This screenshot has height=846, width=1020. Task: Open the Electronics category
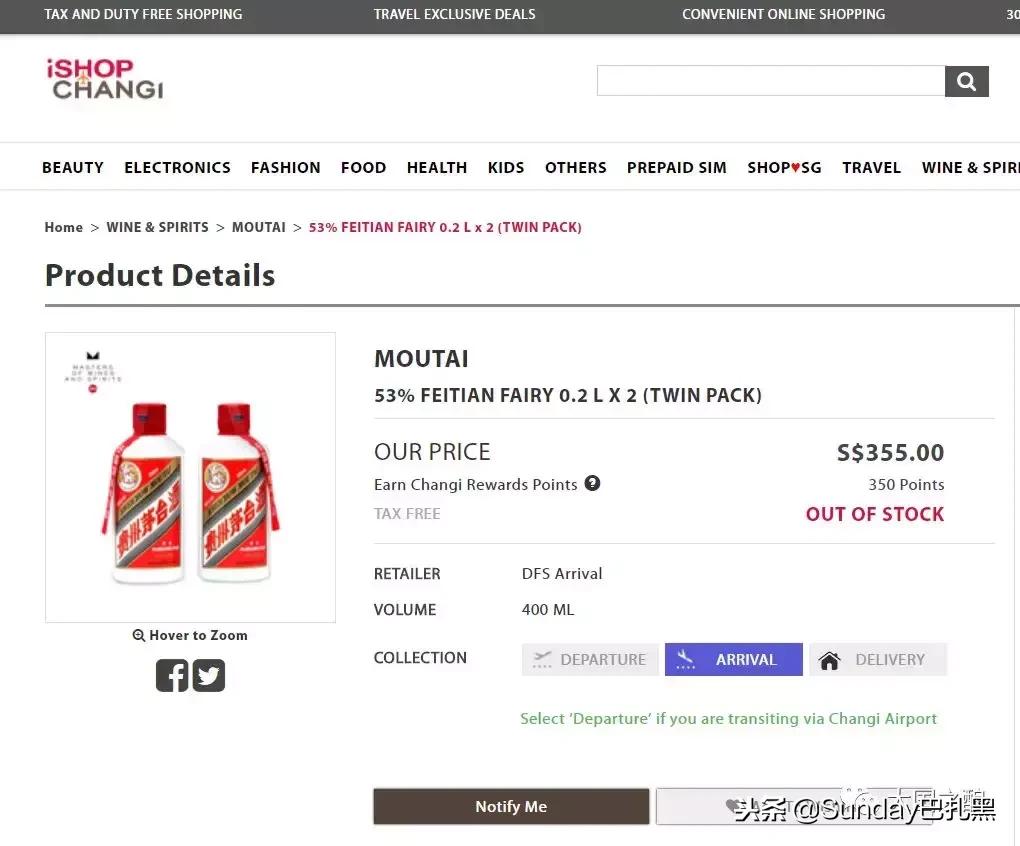pyautogui.click(x=177, y=167)
